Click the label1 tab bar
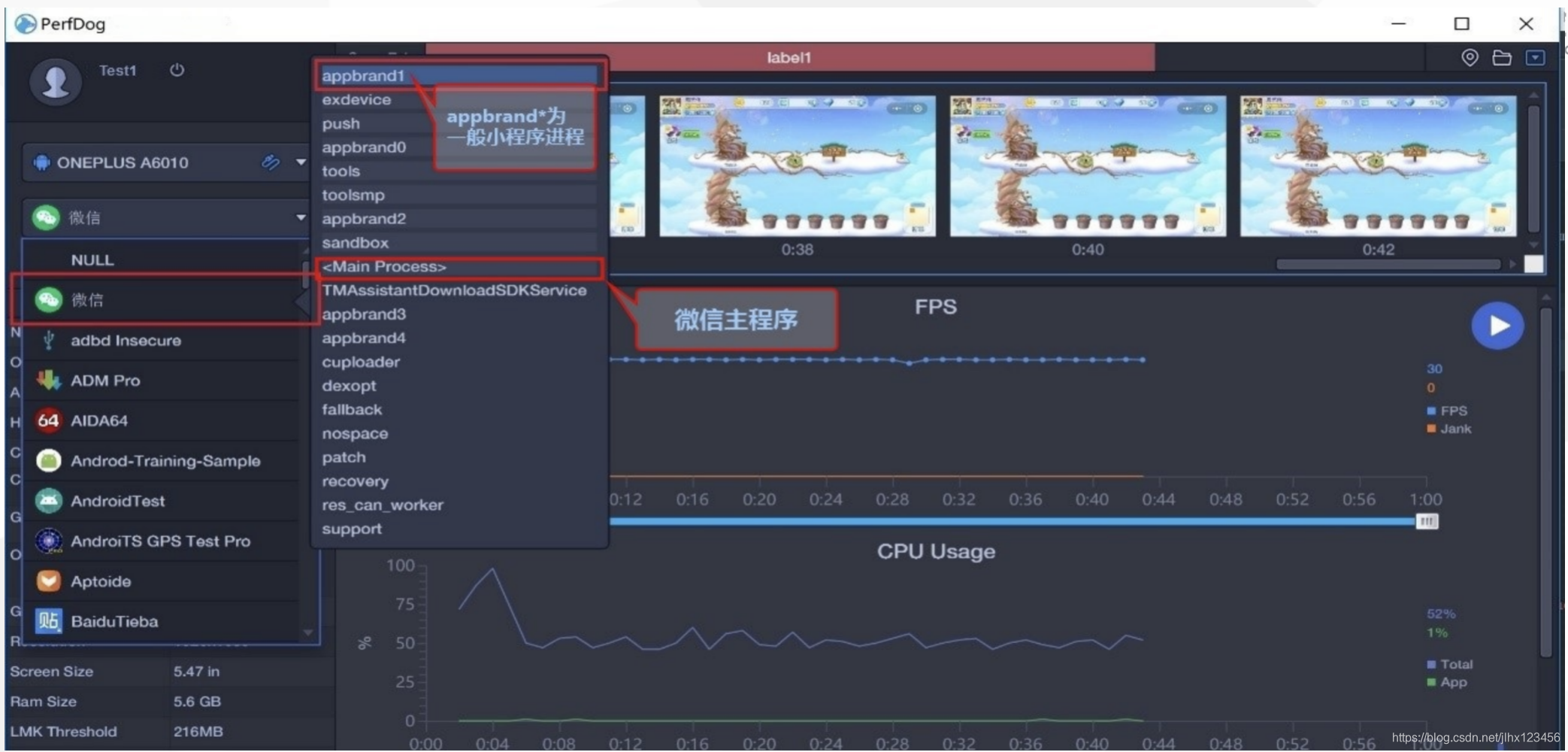Screen dimensions: 1568x752 coord(789,57)
